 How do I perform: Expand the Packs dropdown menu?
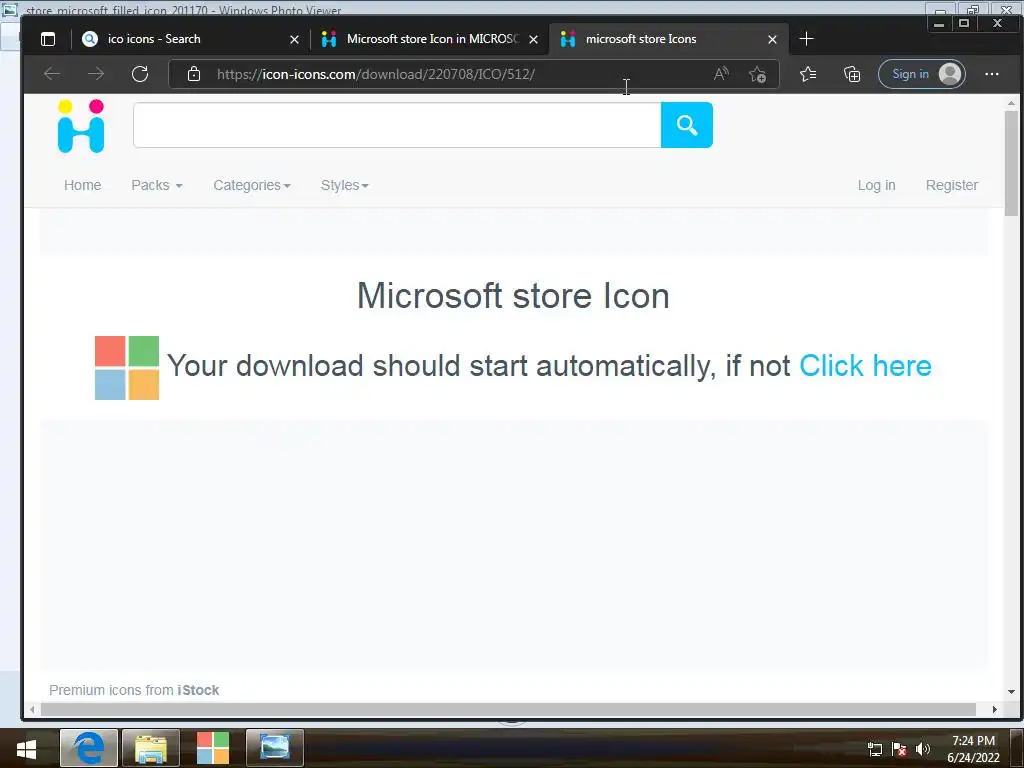tap(157, 185)
